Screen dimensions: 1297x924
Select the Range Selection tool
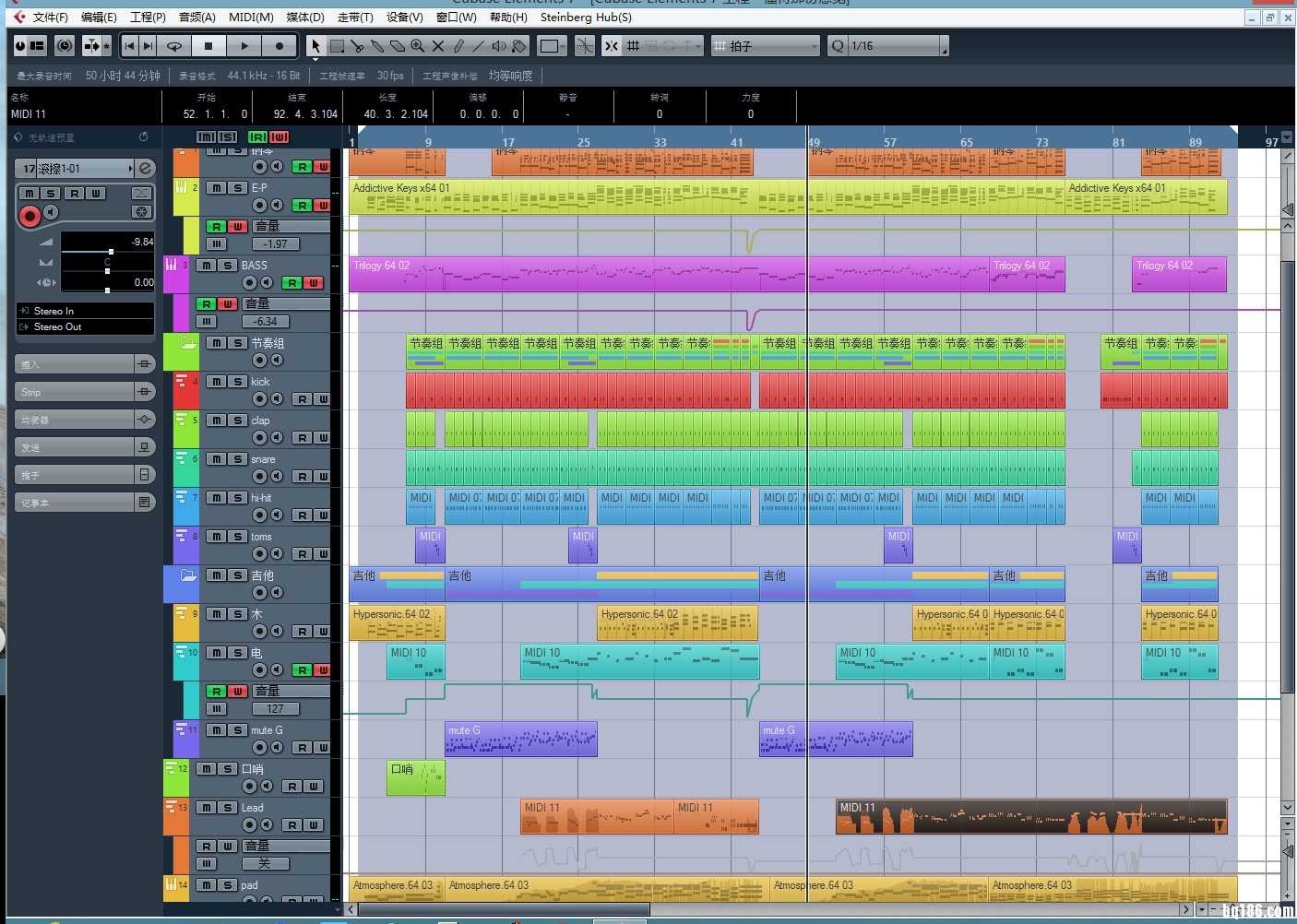coord(337,45)
